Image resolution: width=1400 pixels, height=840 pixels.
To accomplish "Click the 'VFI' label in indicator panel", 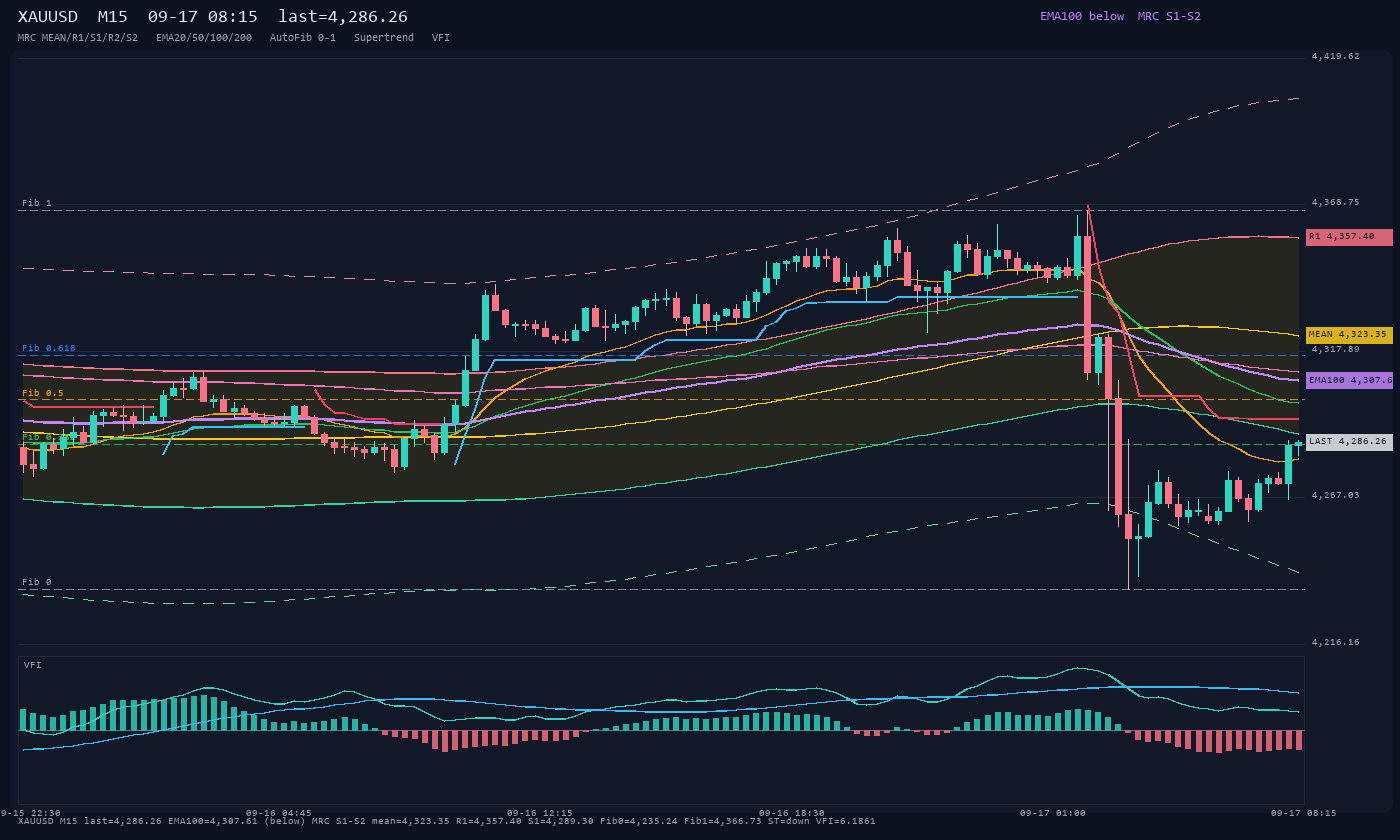I will pos(33,665).
